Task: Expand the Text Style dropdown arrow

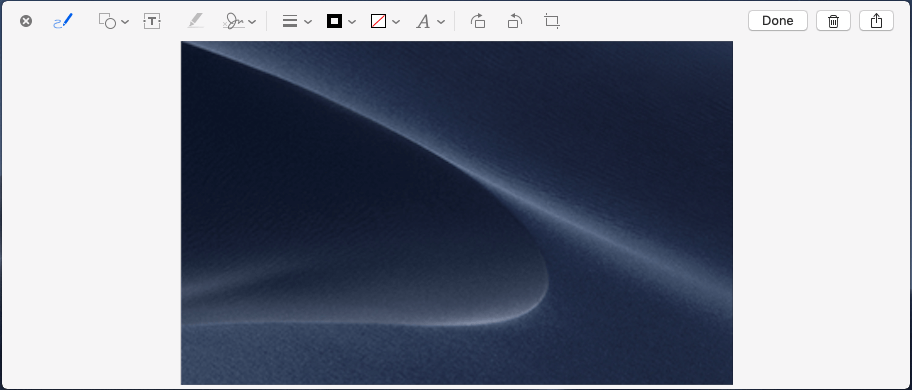Action: tap(441, 22)
